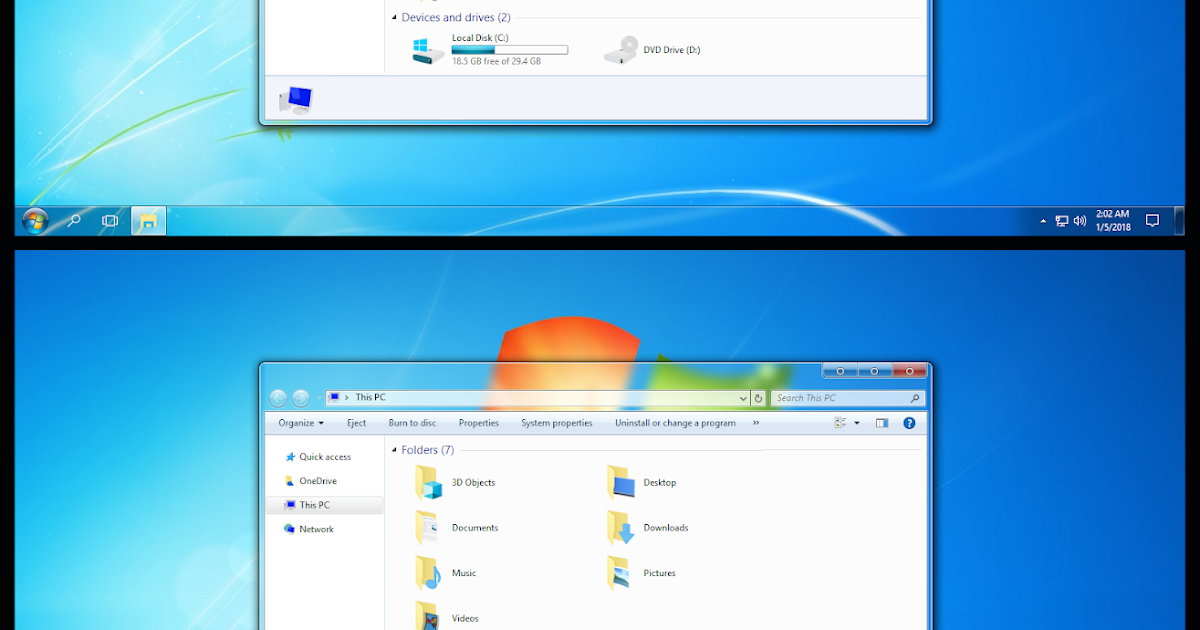Click the Change your view icon
This screenshot has height=630, width=1200.
(x=840, y=423)
